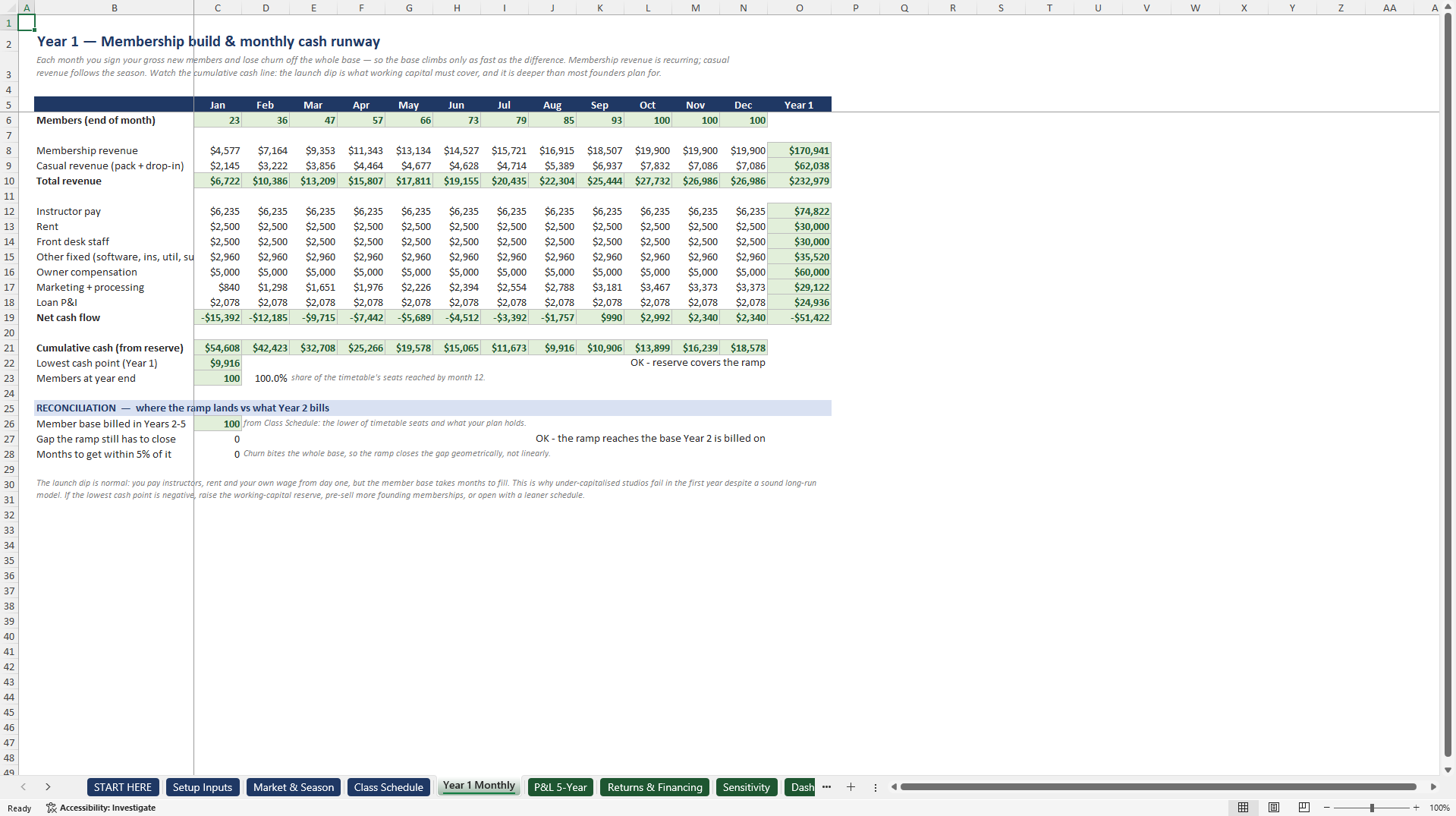Screen dimensions: 1456x816
Task: Open the Class Schedule sheet tab
Action: pos(388,787)
